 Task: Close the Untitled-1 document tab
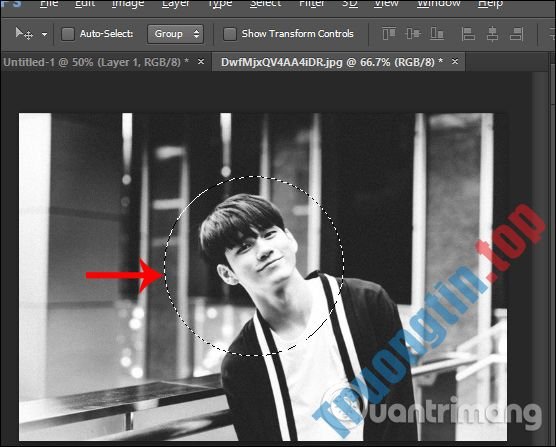201,62
